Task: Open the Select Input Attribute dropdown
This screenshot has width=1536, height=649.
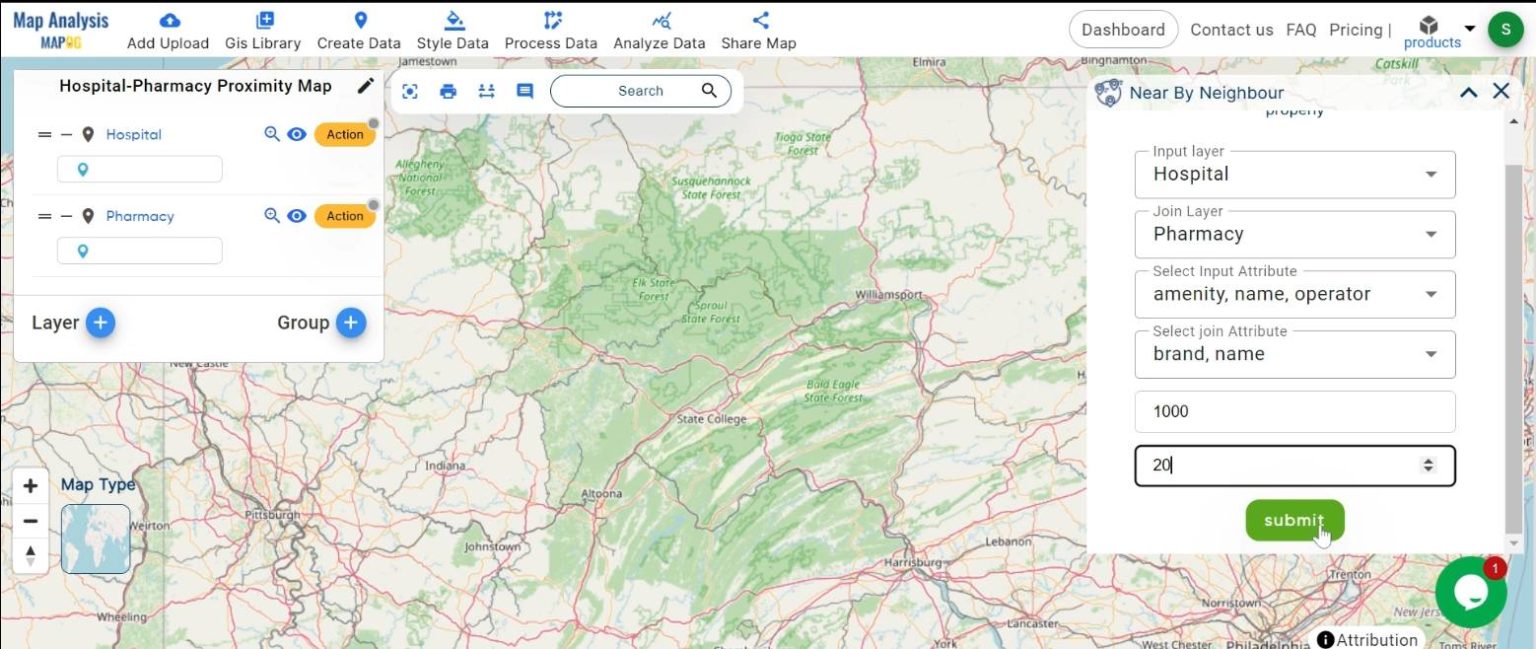Action: [1295, 294]
